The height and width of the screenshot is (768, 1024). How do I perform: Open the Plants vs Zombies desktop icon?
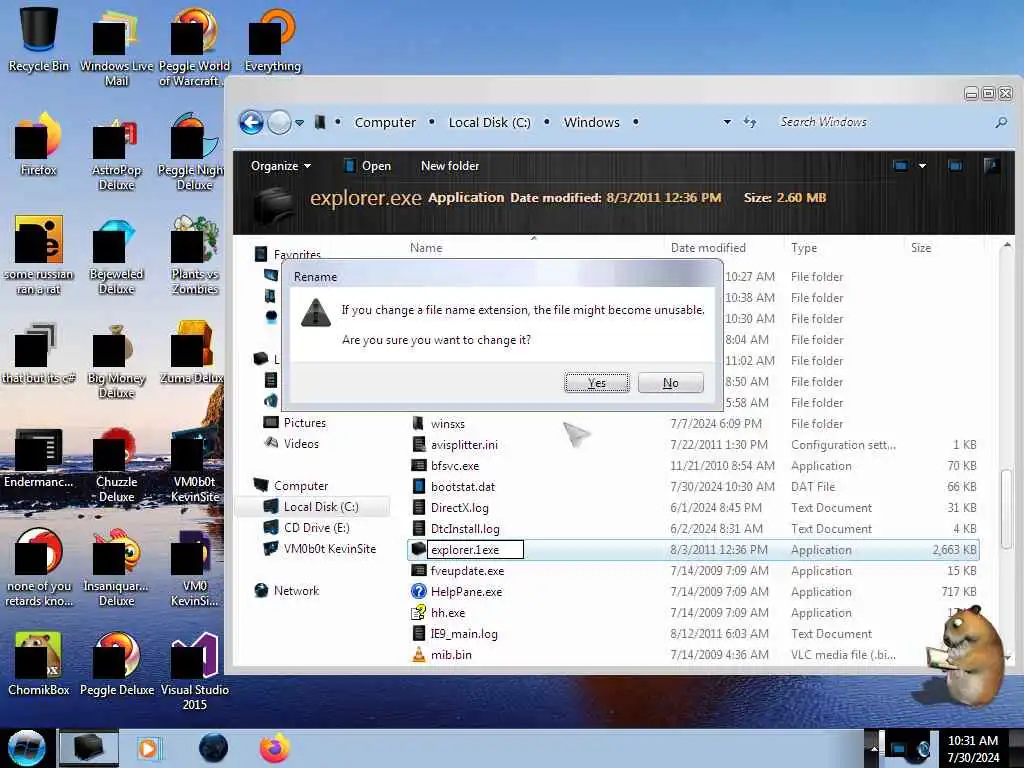click(x=195, y=256)
